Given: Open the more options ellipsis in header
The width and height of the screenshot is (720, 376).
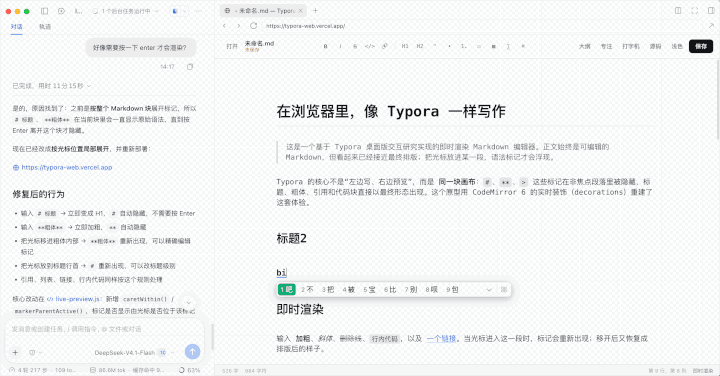Looking at the screenshot, I should click(x=199, y=11).
